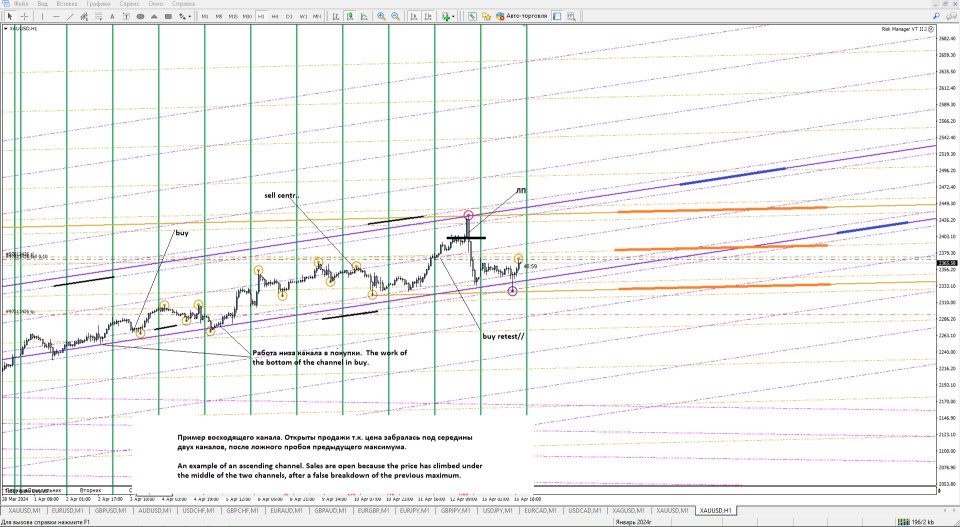The width and height of the screenshot is (960, 527).
Task: Switch to the EURUSD,M1 chart tab
Action: point(67,510)
